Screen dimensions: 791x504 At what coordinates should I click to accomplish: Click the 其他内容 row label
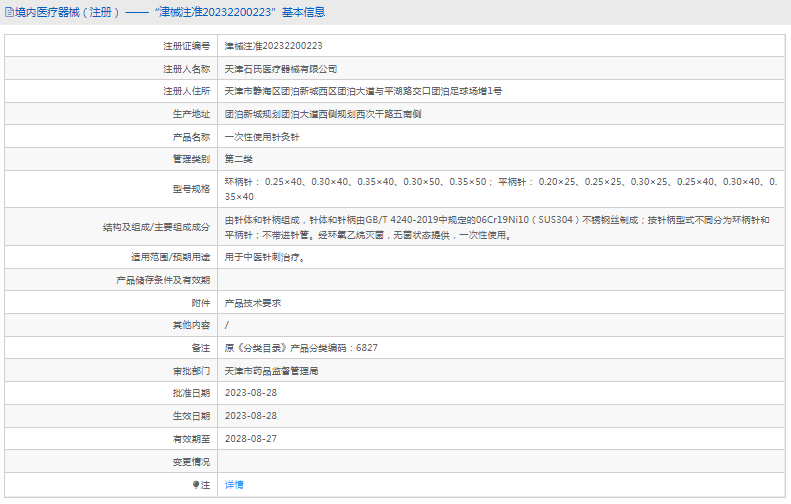tap(191, 325)
